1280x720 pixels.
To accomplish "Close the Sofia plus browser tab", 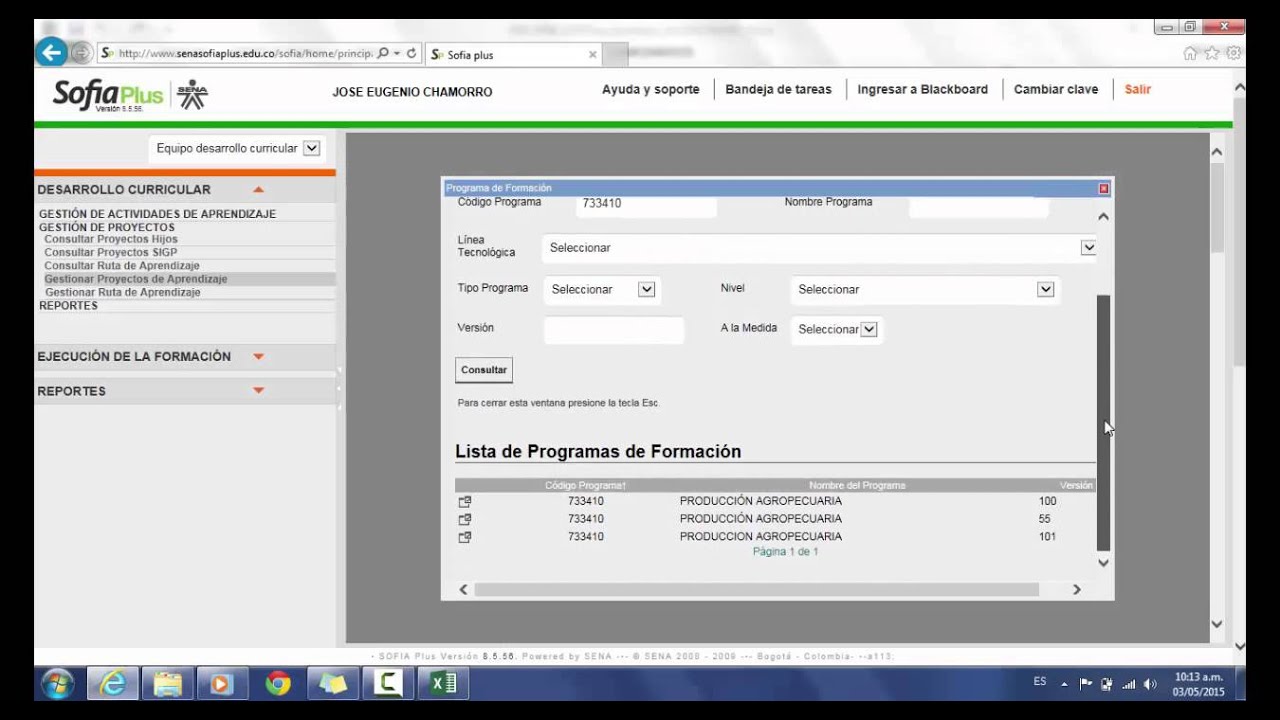I will tap(593, 55).
